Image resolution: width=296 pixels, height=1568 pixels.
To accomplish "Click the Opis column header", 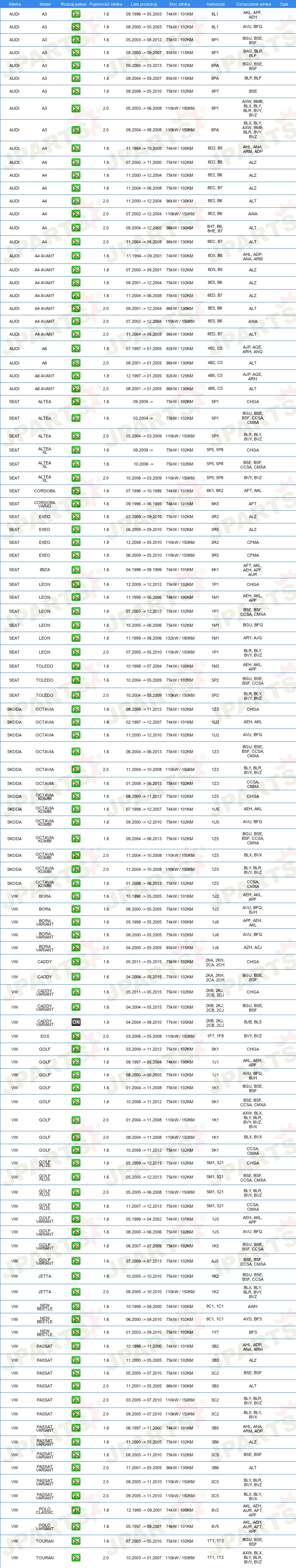I will 284,4.
